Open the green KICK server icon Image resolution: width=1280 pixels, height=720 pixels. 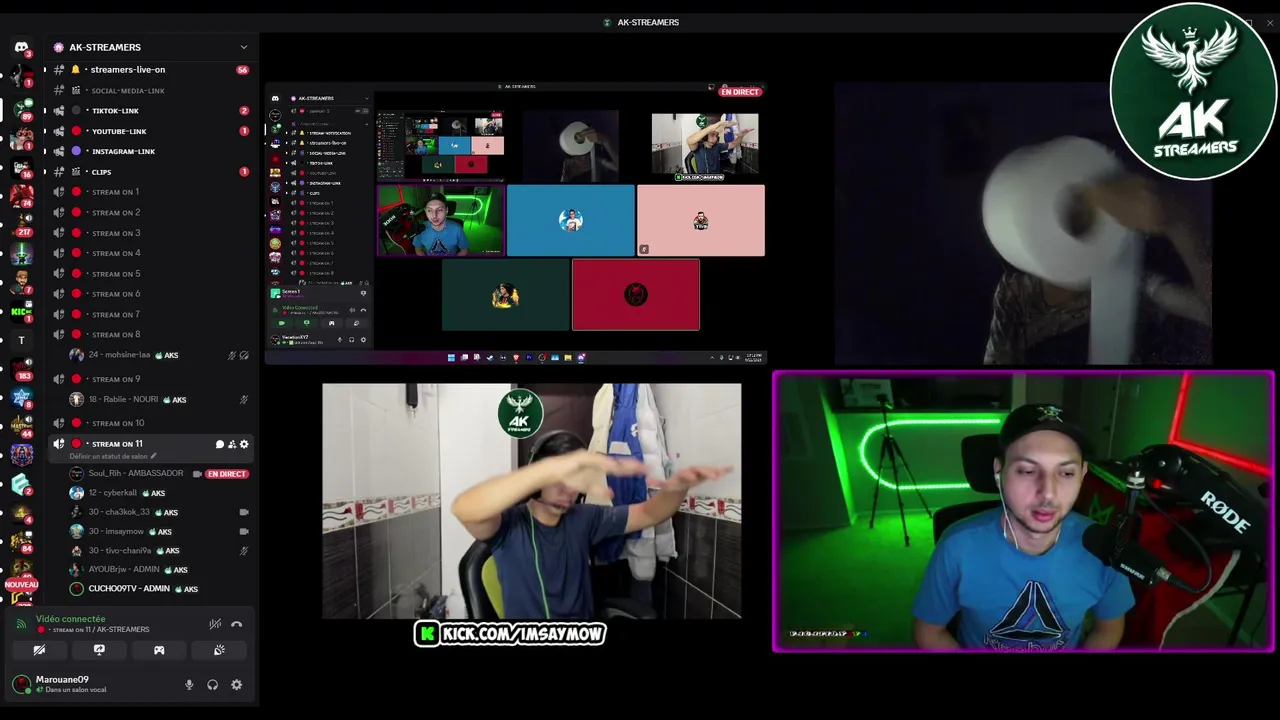[x=21, y=311]
